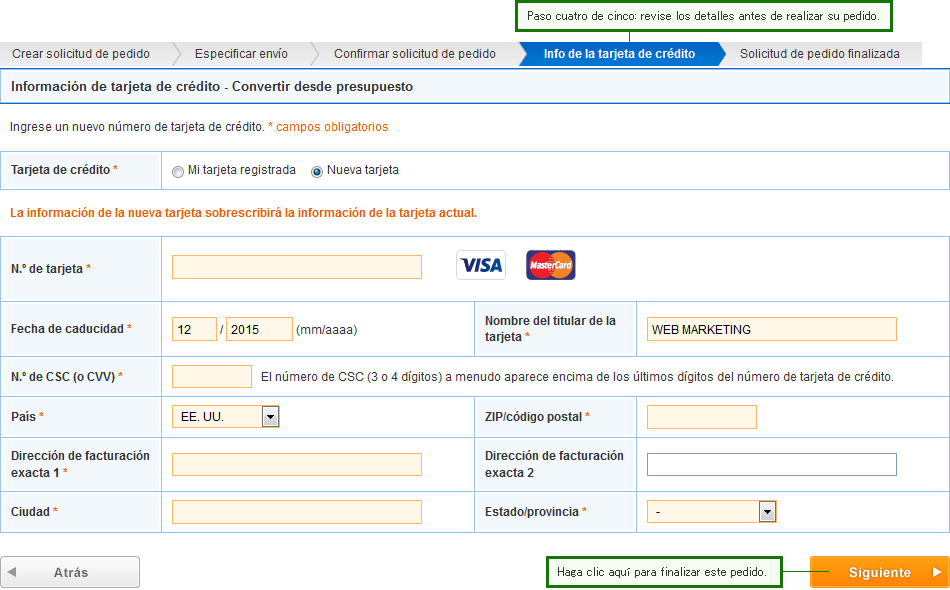Expand the Estado/provincia dropdown
The width and height of the screenshot is (950, 590).
coord(711,511)
